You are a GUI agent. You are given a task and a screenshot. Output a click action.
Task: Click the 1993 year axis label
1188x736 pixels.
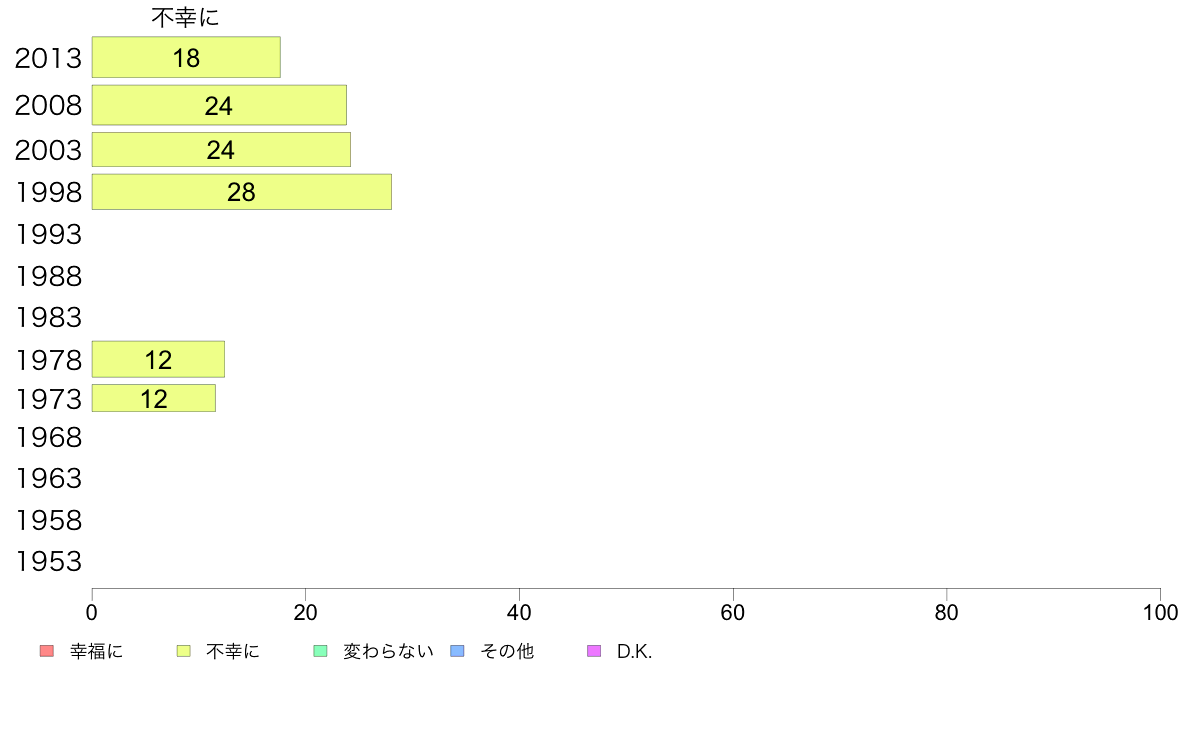[48, 234]
